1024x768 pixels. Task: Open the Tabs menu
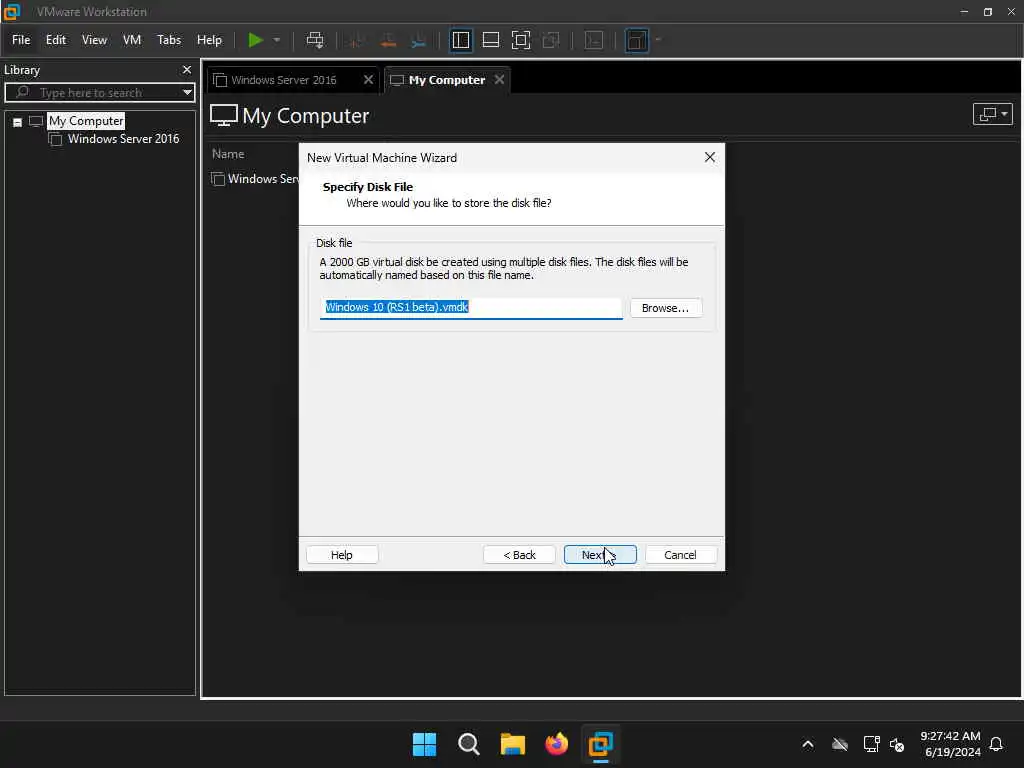[x=168, y=40]
